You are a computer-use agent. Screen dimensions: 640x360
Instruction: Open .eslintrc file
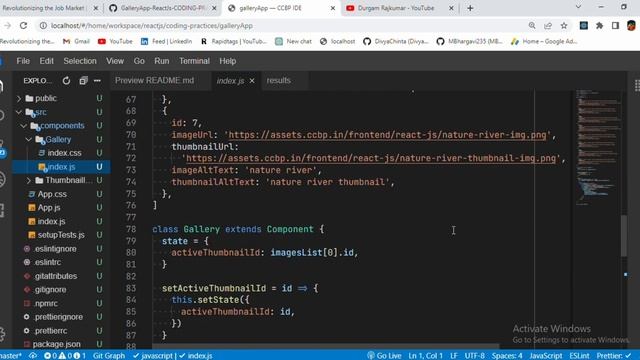(x=48, y=262)
